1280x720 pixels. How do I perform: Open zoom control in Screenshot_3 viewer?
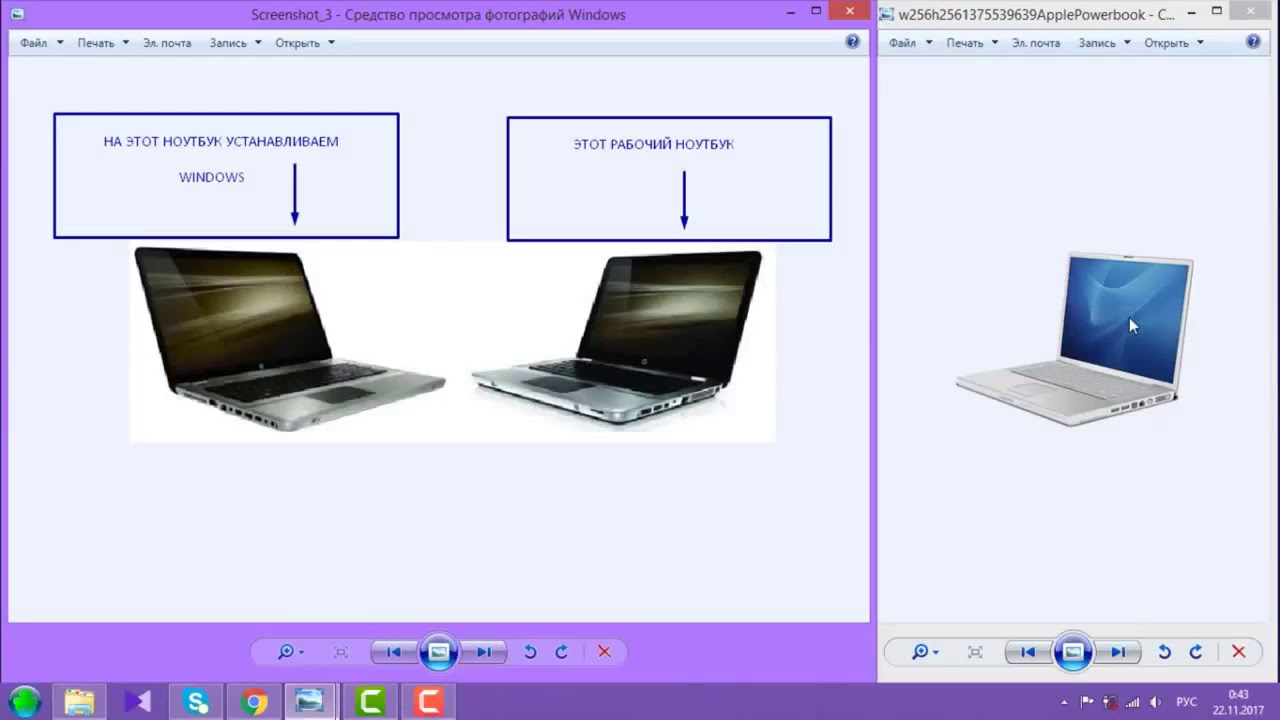click(291, 652)
